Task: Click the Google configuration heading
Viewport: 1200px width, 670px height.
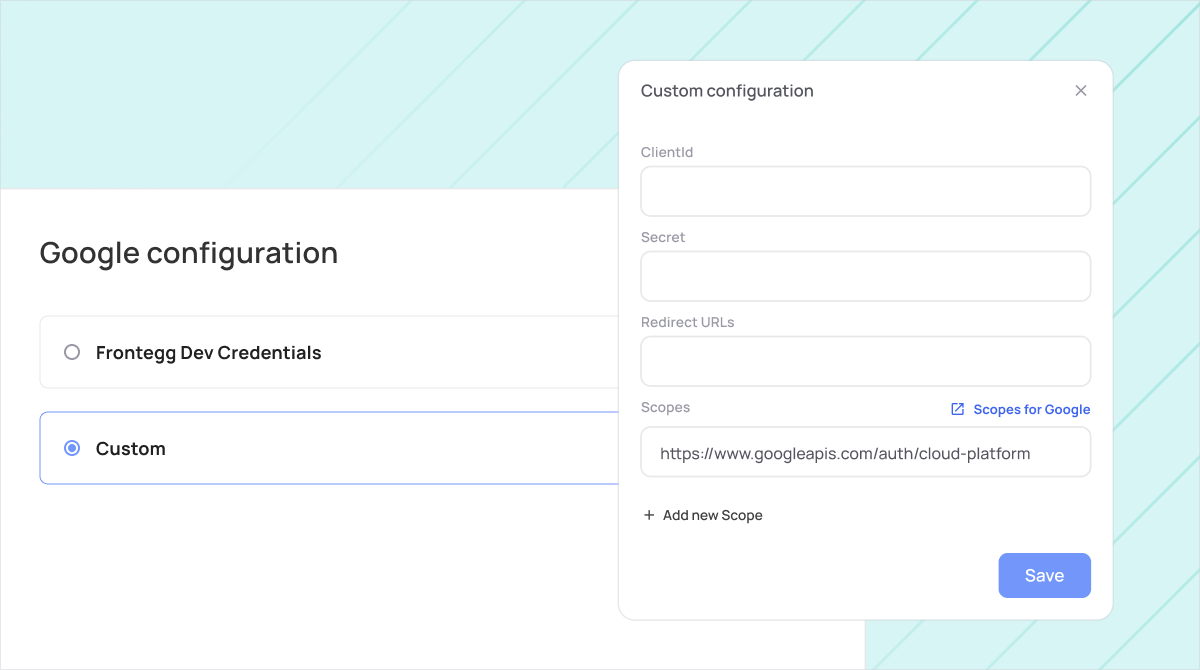Action: [189, 253]
